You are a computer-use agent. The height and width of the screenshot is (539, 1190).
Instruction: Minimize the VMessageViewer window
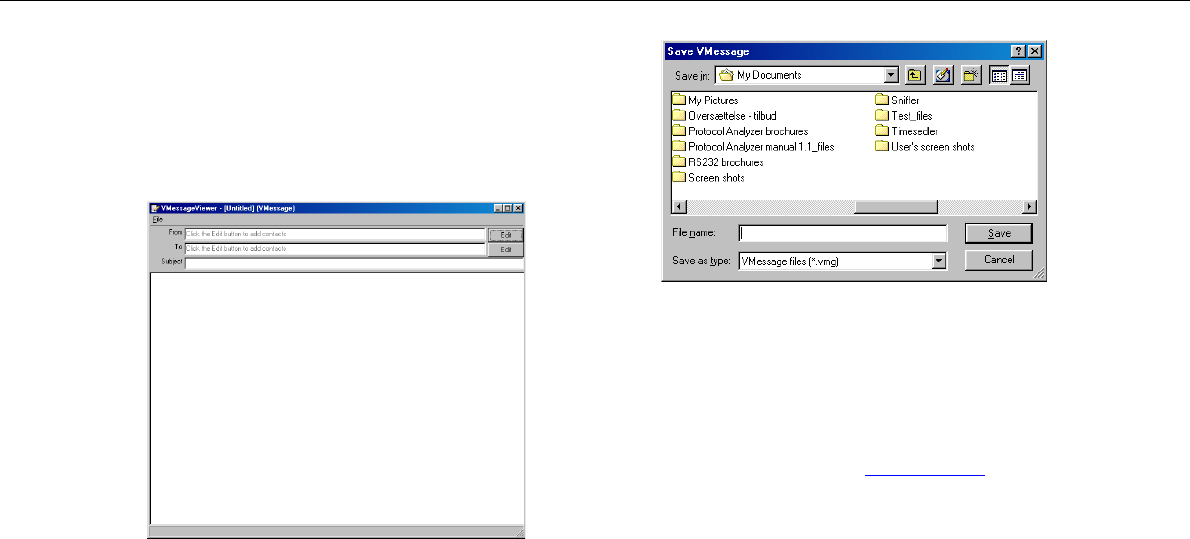pos(498,208)
